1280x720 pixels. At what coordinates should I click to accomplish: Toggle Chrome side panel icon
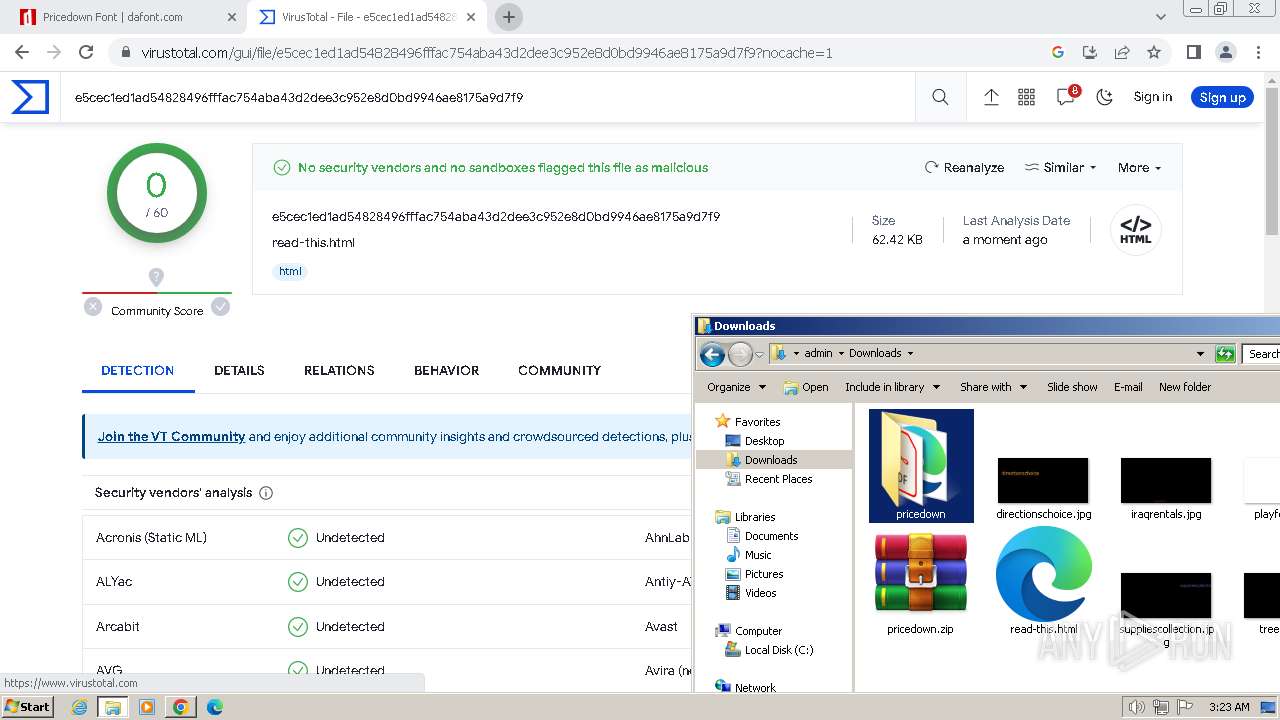[1193, 52]
